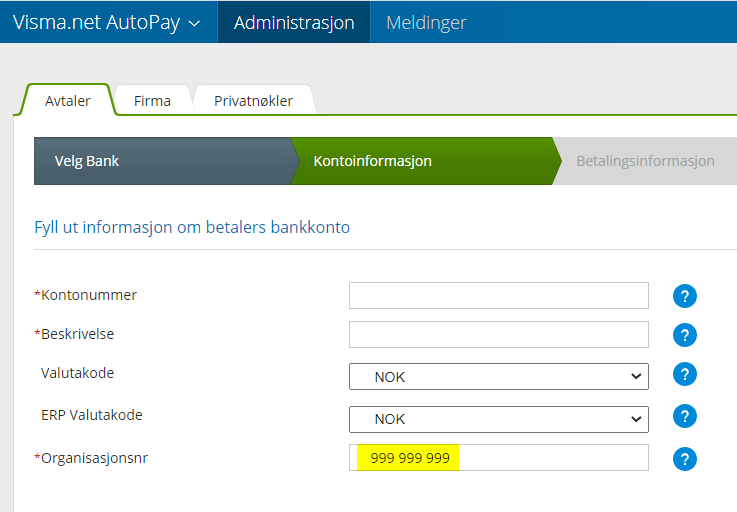Show help for ERP Valutakode

[684, 416]
